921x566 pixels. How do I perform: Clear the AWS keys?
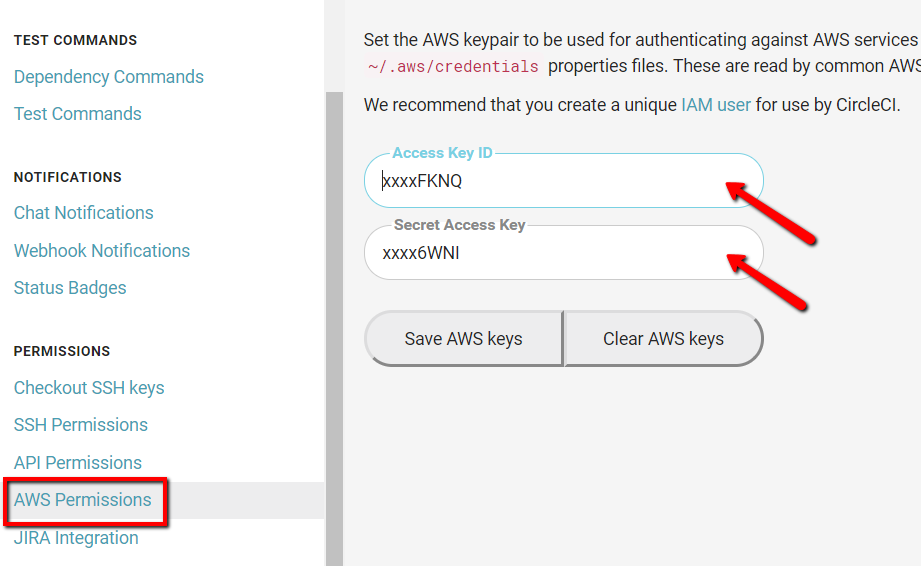click(663, 339)
